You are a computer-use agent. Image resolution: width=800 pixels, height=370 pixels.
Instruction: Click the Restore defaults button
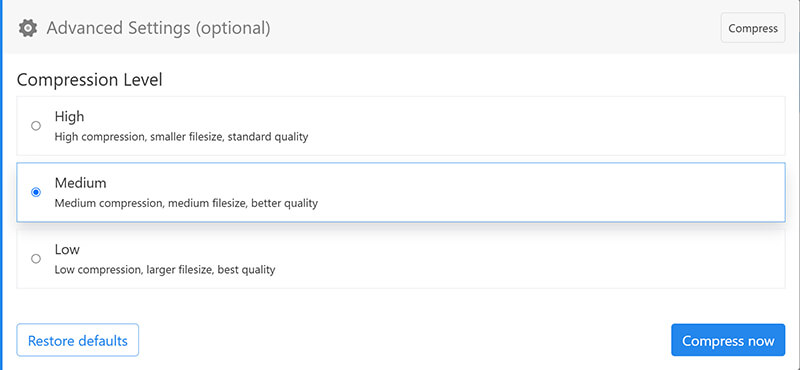tap(78, 340)
